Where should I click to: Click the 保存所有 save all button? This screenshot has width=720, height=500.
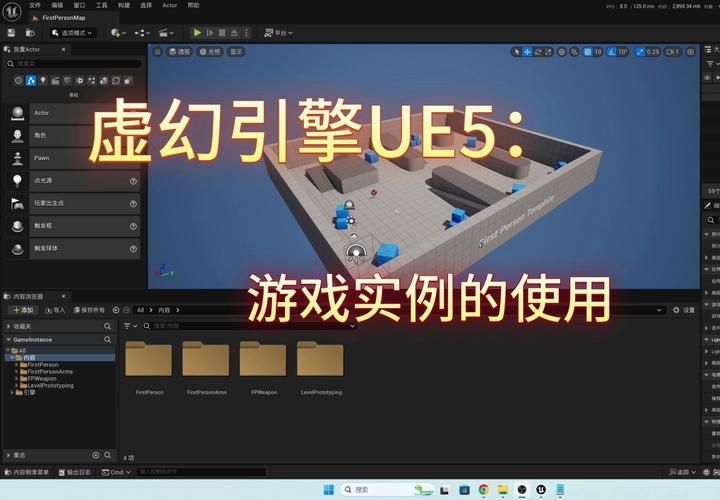coord(90,310)
